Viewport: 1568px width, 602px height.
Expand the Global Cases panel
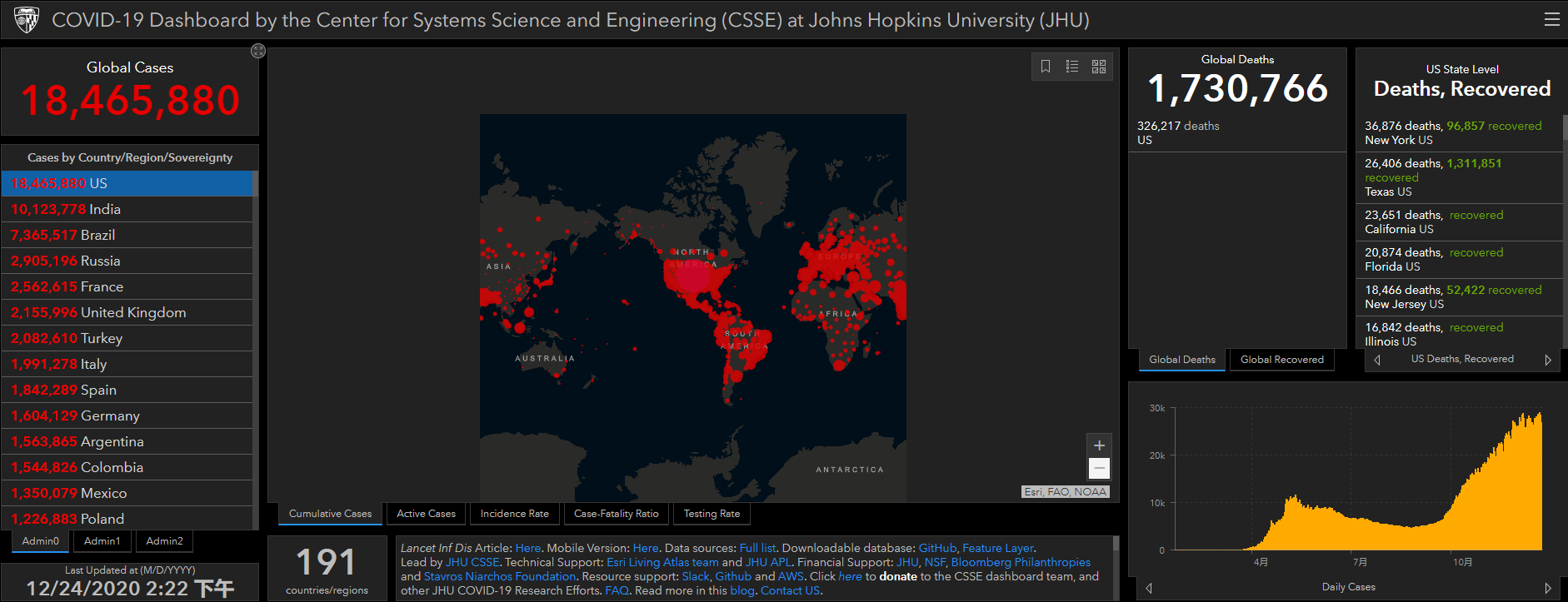point(258,52)
